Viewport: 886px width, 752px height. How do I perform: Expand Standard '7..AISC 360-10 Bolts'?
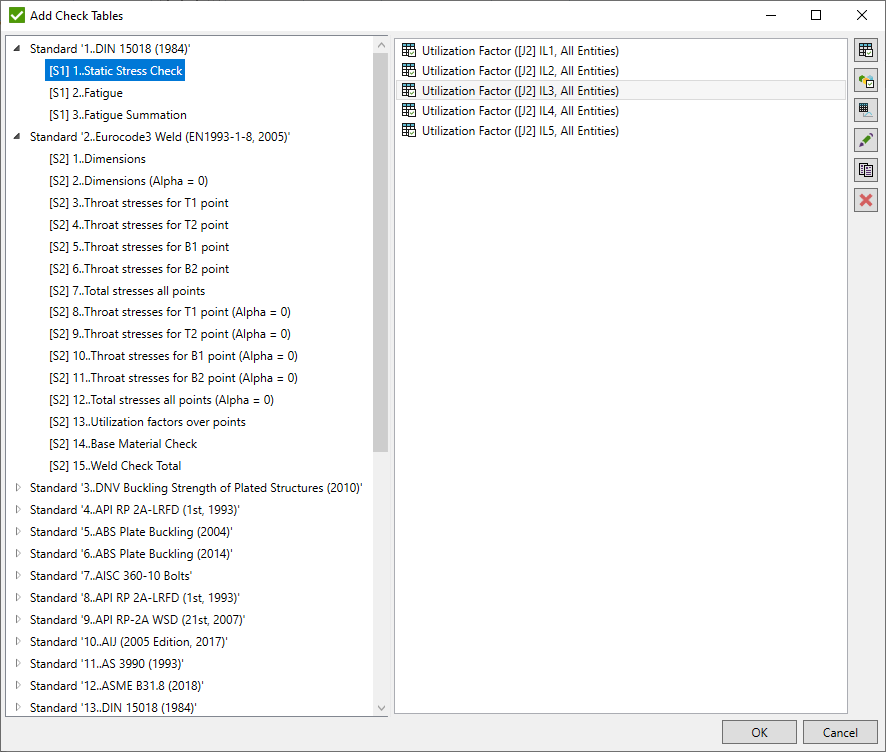tap(17, 575)
